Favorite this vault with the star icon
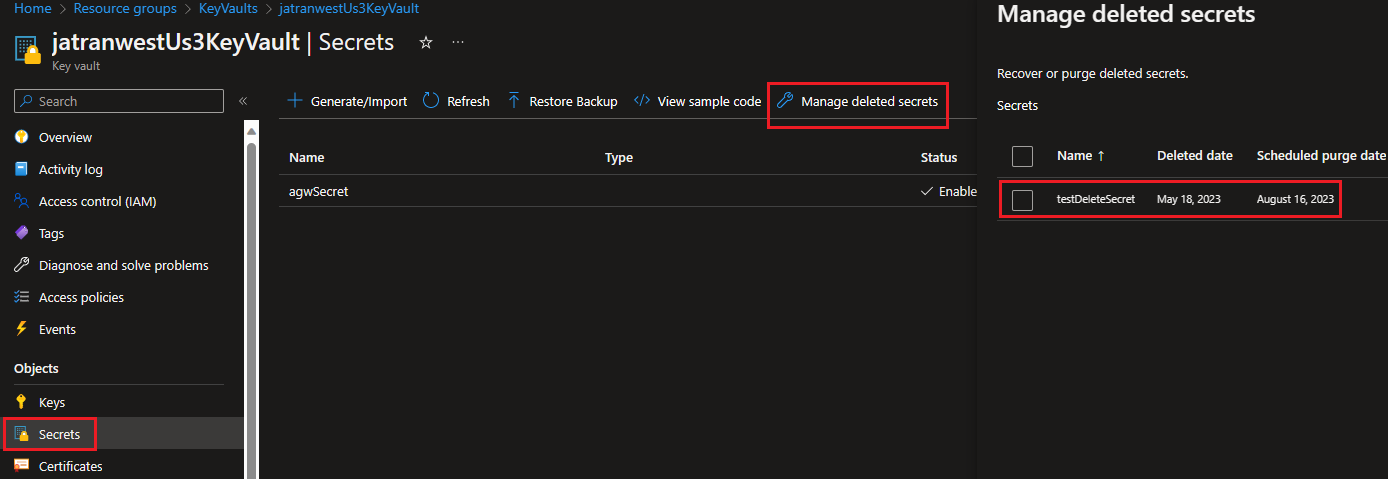This screenshot has width=1388, height=479. click(x=426, y=43)
